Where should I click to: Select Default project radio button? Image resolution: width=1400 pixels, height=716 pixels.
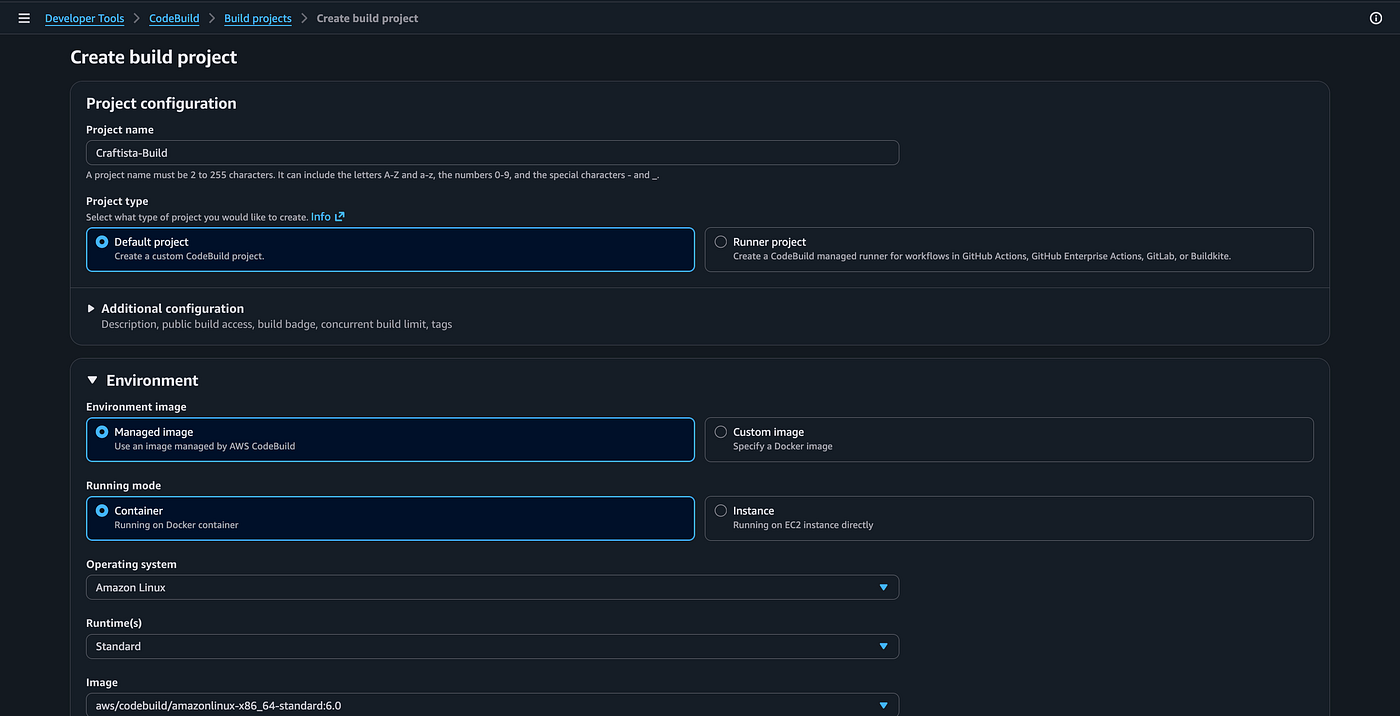pos(102,242)
